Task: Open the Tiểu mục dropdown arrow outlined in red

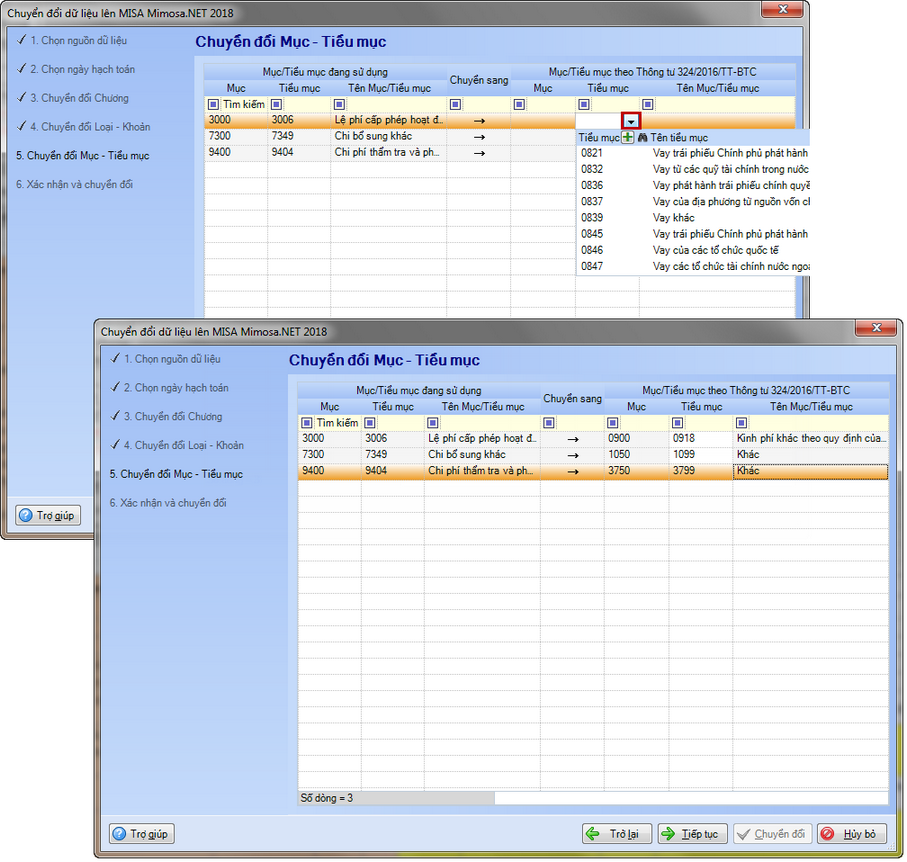Action: (x=630, y=120)
